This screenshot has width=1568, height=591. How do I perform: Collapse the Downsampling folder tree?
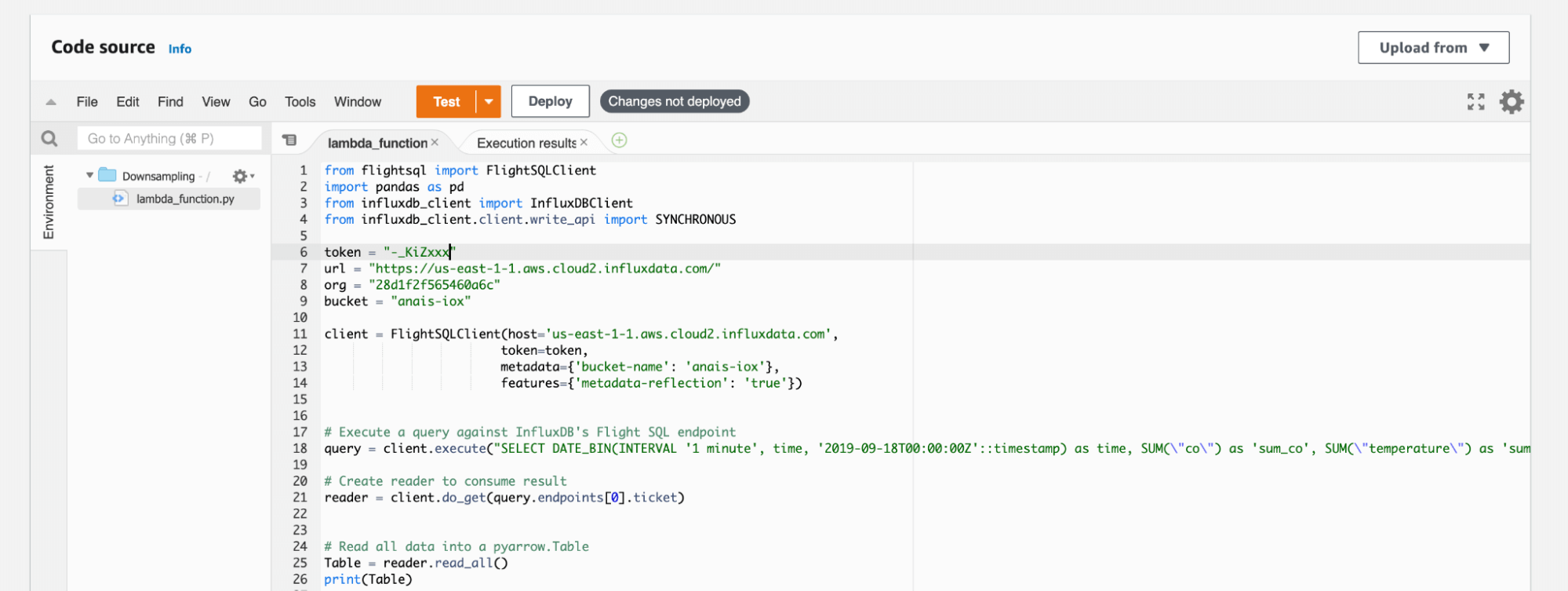[89, 175]
